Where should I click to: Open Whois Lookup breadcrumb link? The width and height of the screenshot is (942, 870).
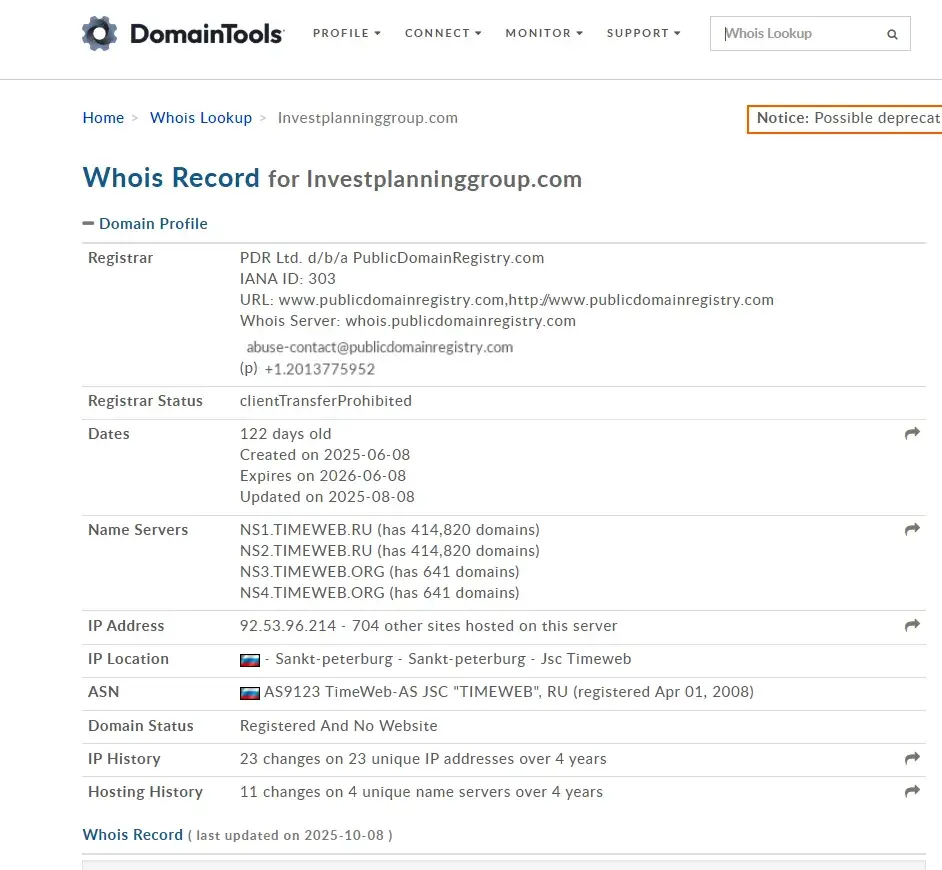[x=201, y=118]
